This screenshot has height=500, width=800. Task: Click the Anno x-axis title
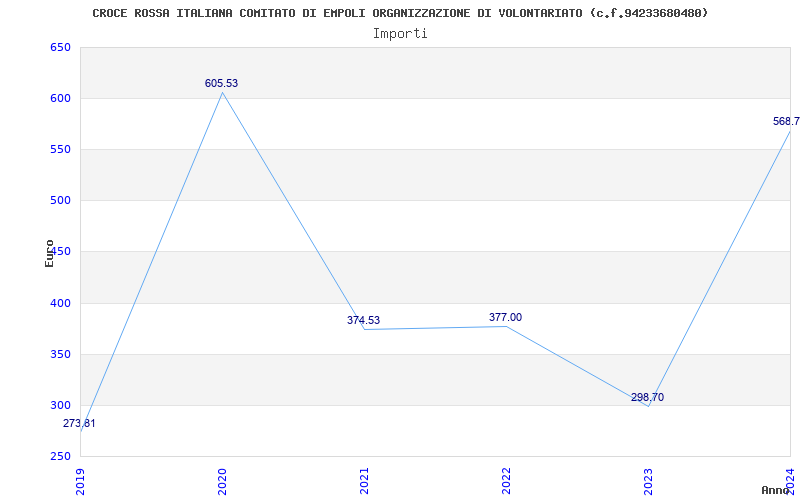[776, 490]
